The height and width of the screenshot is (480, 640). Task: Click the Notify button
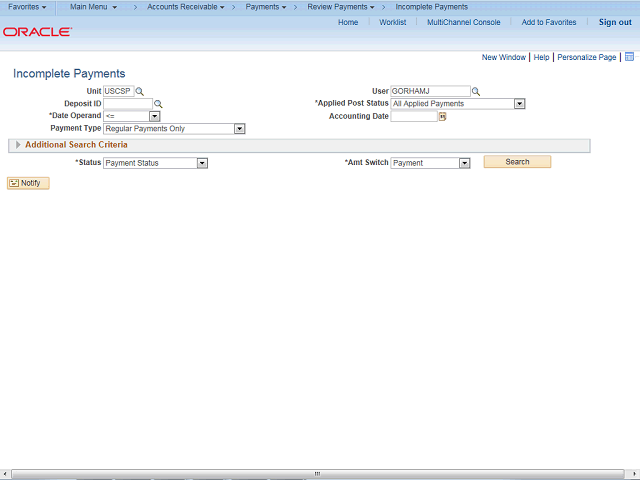point(28,183)
